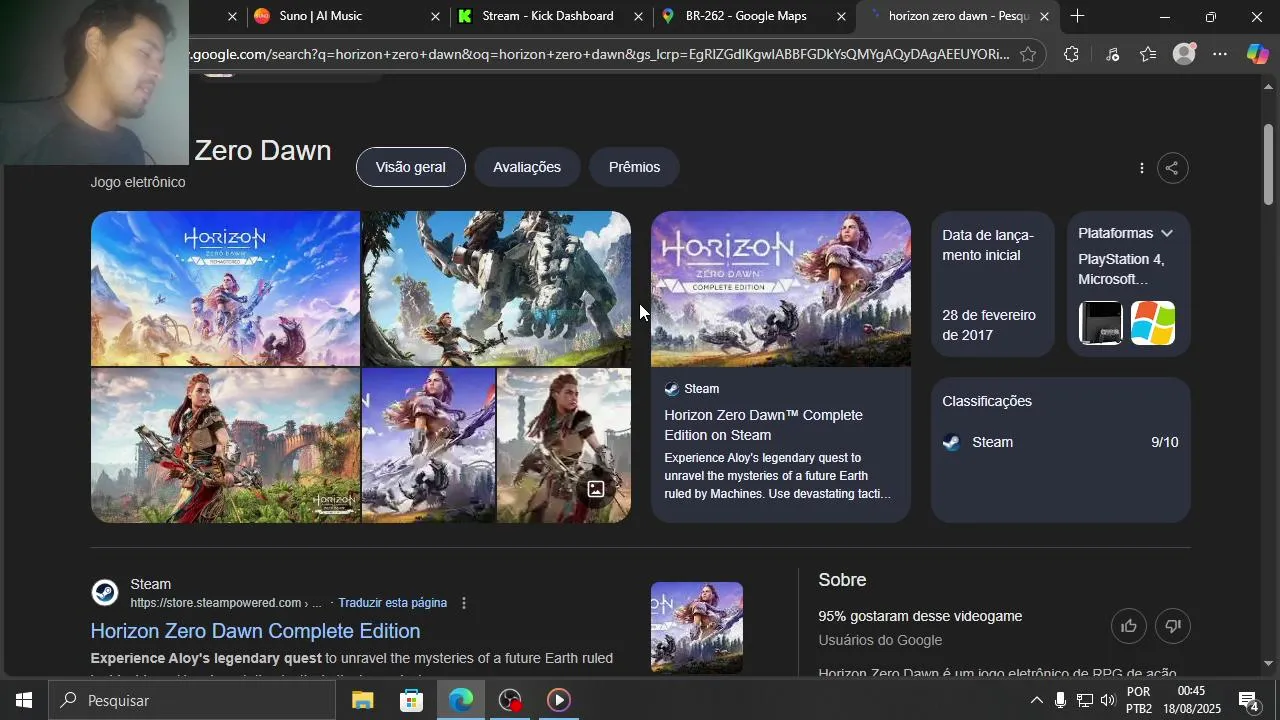Open the favorites list icon in toolbar
The height and width of the screenshot is (720, 1280).
coord(1148,54)
